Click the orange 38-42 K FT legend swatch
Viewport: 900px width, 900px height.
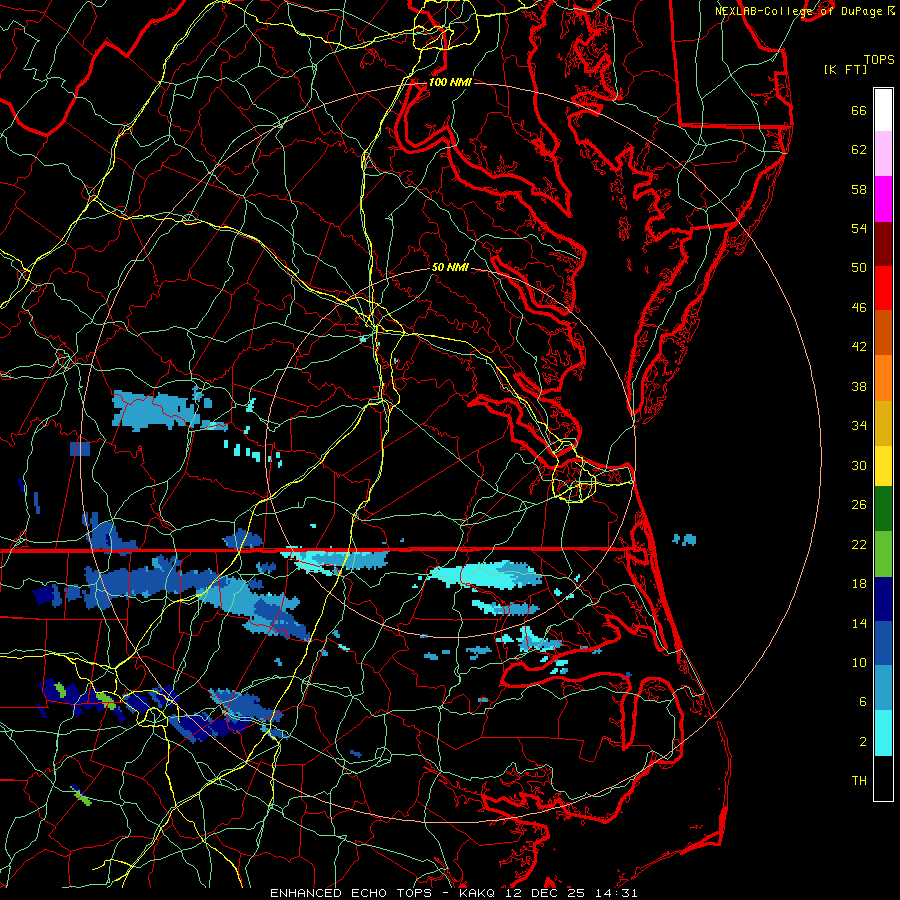point(883,378)
